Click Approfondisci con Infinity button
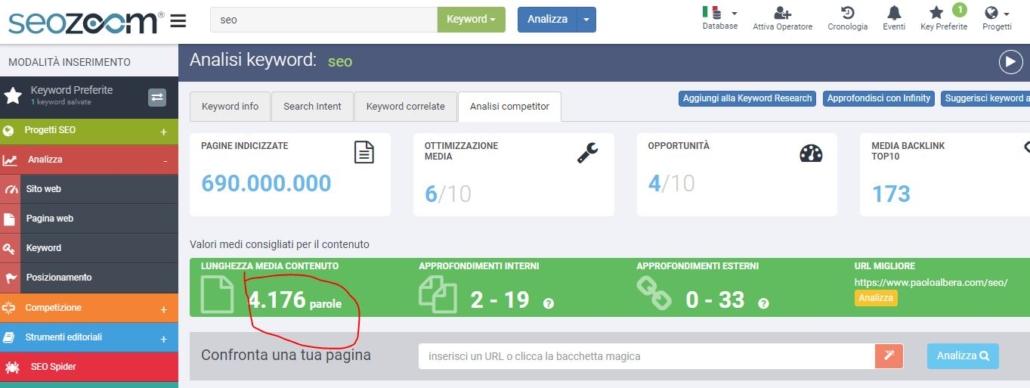The width and height of the screenshot is (1030, 388). coord(878,98)
